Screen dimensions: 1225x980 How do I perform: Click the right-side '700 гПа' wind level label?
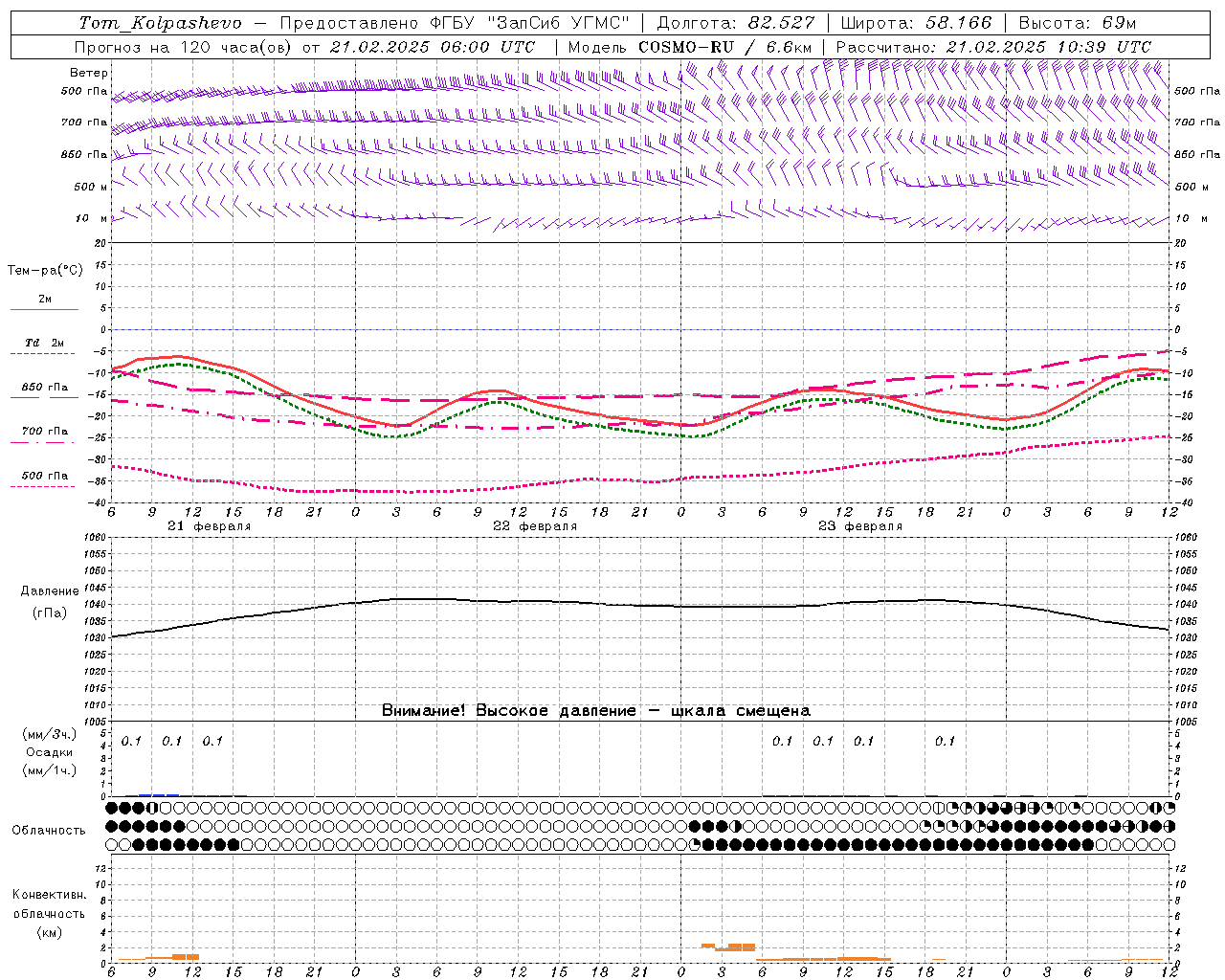pos(1197,122)
